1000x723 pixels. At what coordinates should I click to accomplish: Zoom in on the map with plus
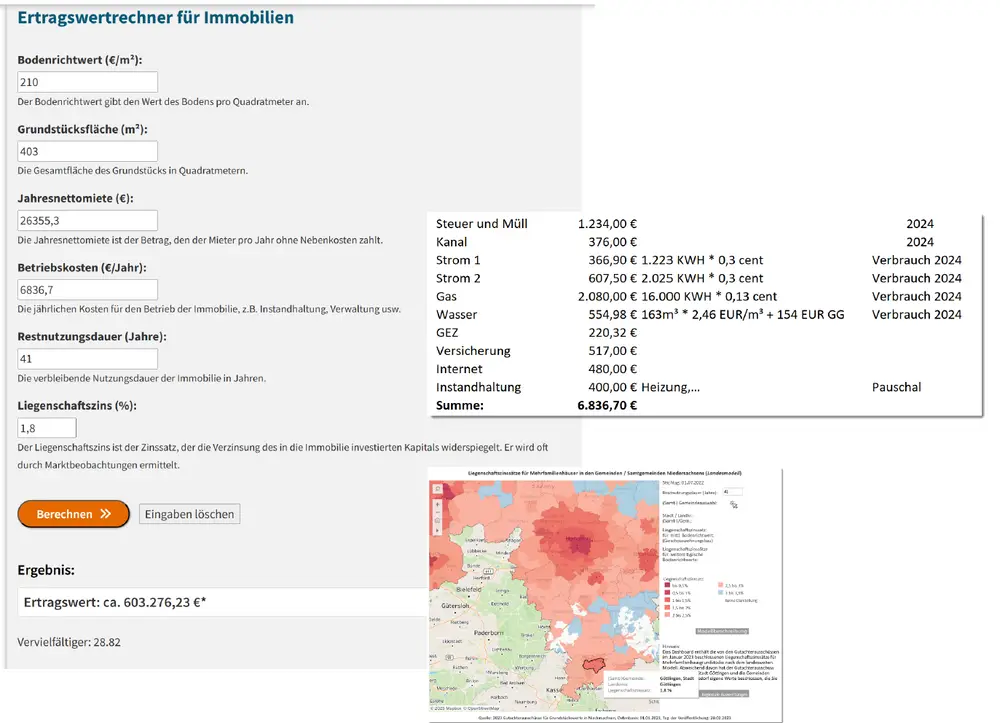tap(437, 504)
